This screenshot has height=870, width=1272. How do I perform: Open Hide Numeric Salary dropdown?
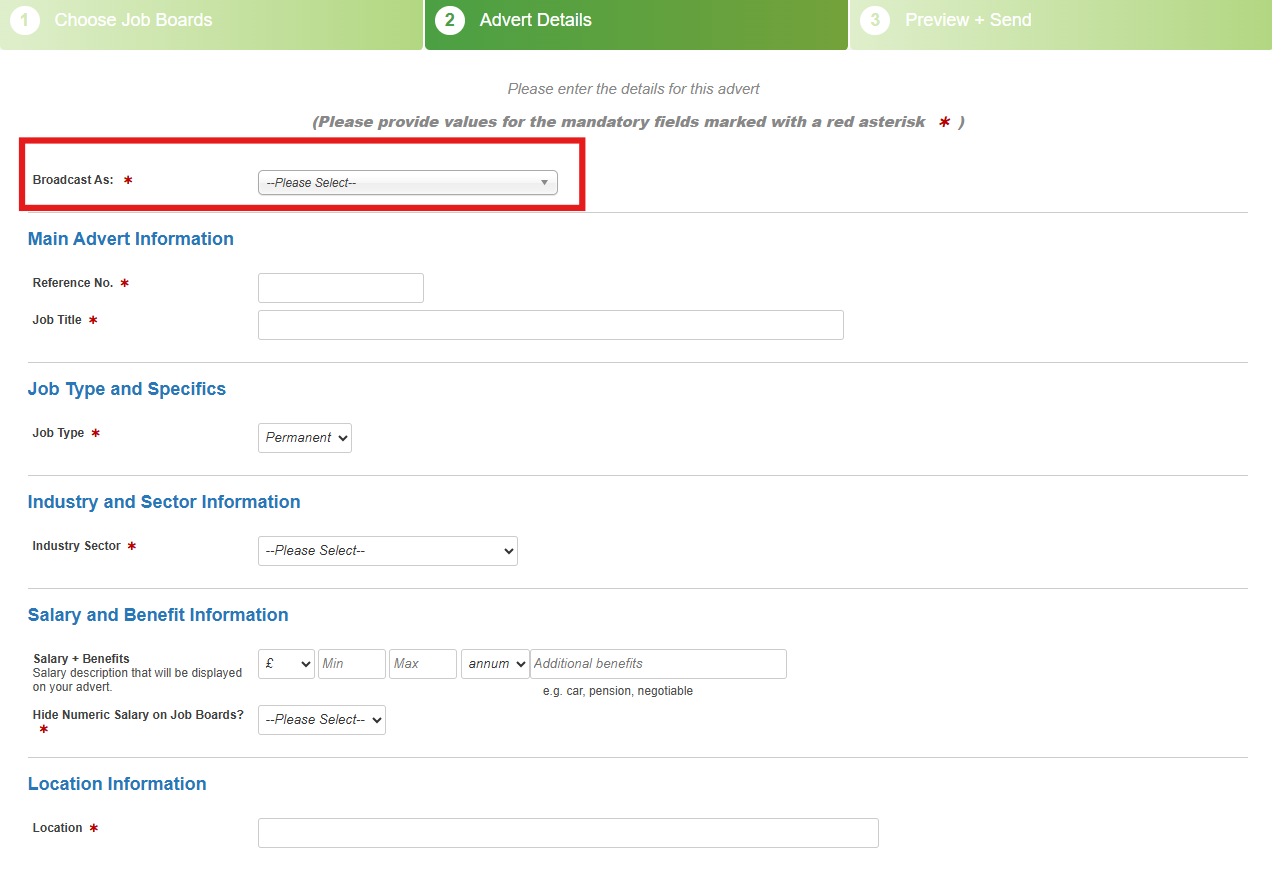tap(322, 720)
